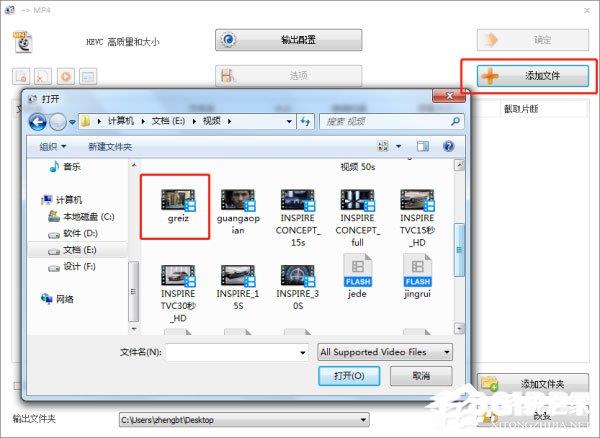Screen dimensions: 600x438
Task: Select 音乐 in the navigation pane
Action: (x=65, y=166)
